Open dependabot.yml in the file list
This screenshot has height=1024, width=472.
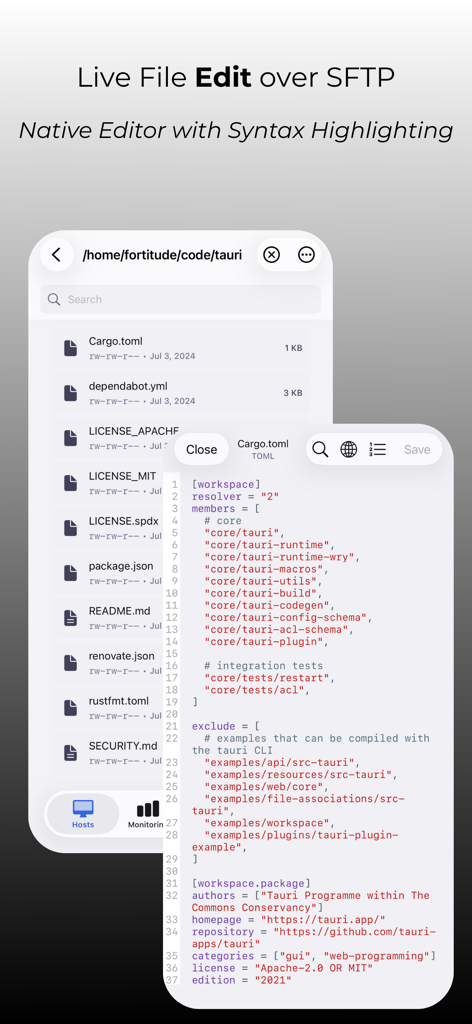[180, 393]
